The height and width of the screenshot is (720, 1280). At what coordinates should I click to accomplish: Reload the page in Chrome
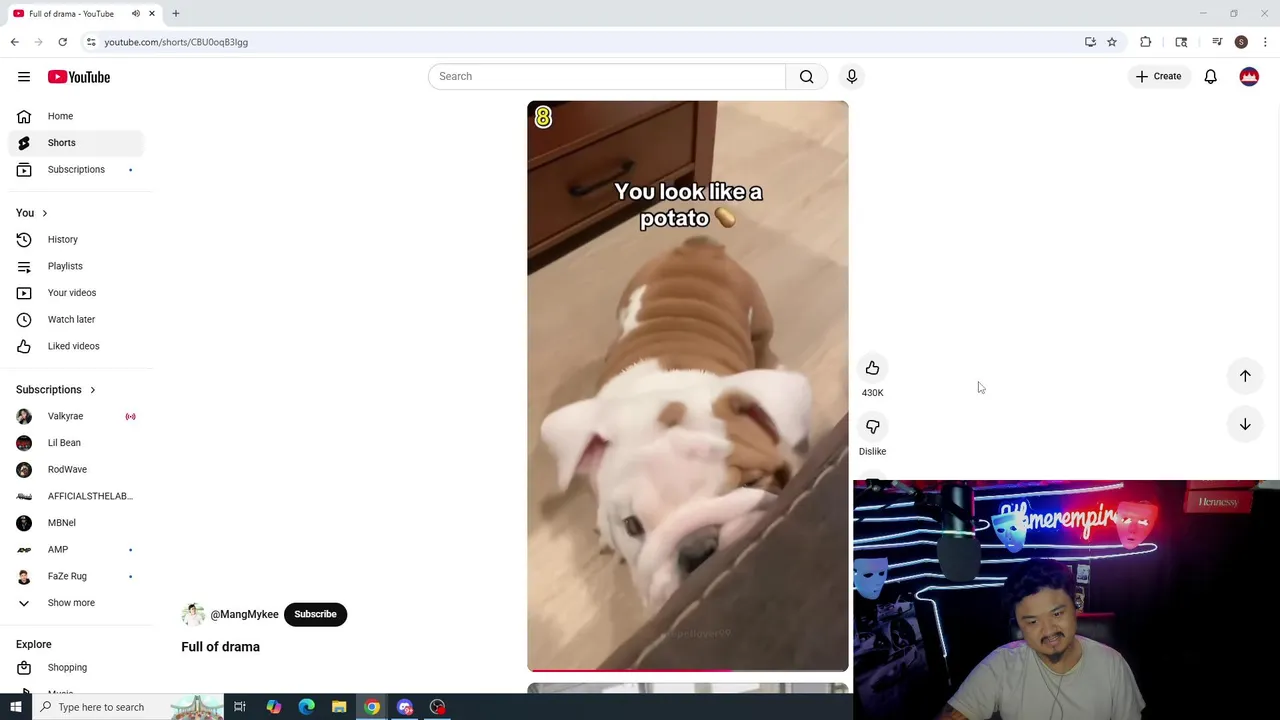62,42
